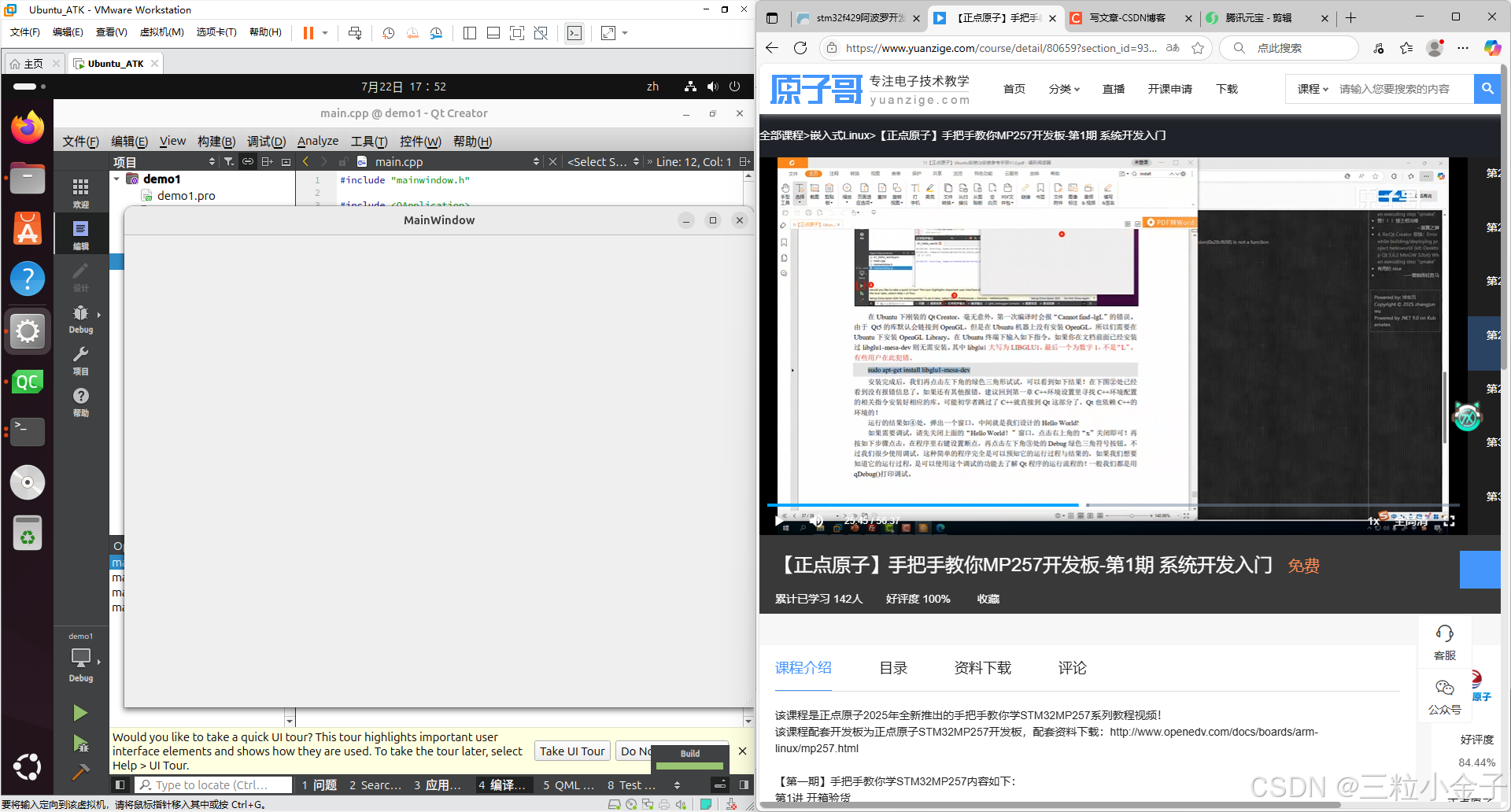
Task: Collapse the demo1 project tree node
Action: click(117, 179)
